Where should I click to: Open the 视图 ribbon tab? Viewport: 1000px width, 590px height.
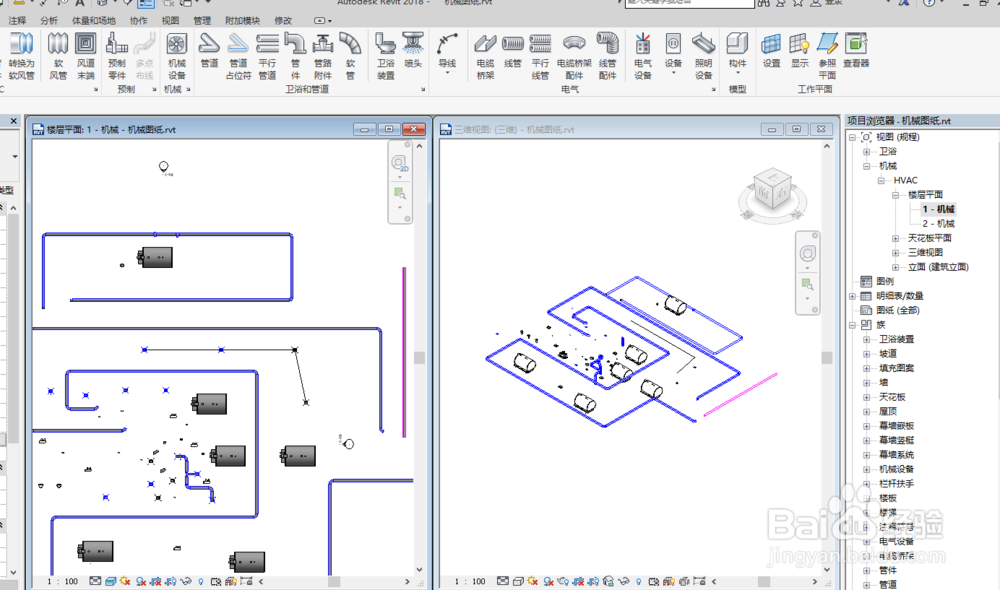(170, 21)
